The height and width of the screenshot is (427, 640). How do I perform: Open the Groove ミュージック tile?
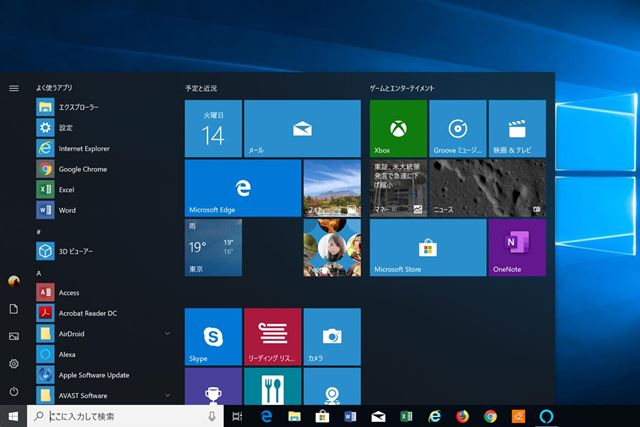pos(458,129)
